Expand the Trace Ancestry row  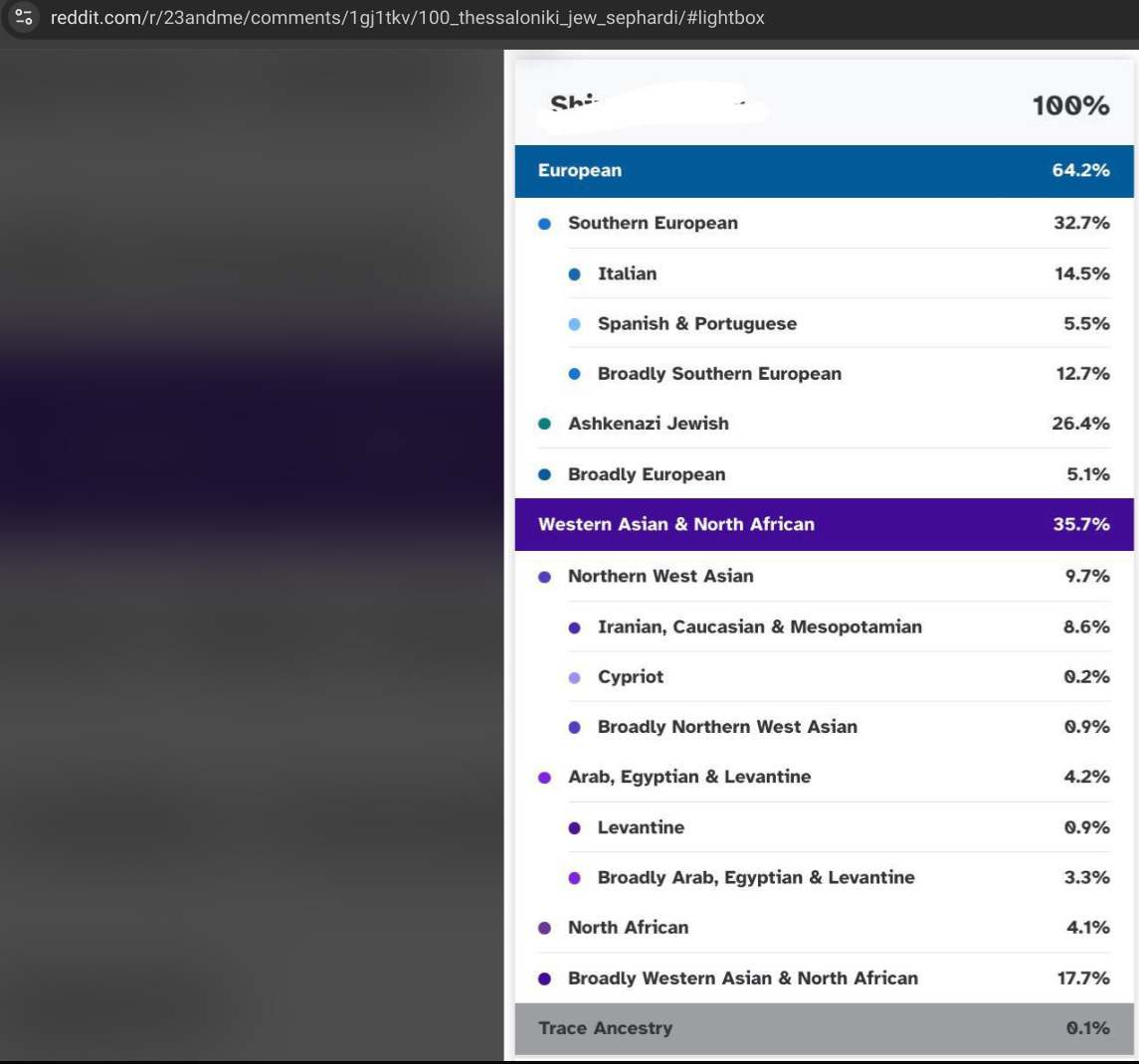[x=824, y=1028]
